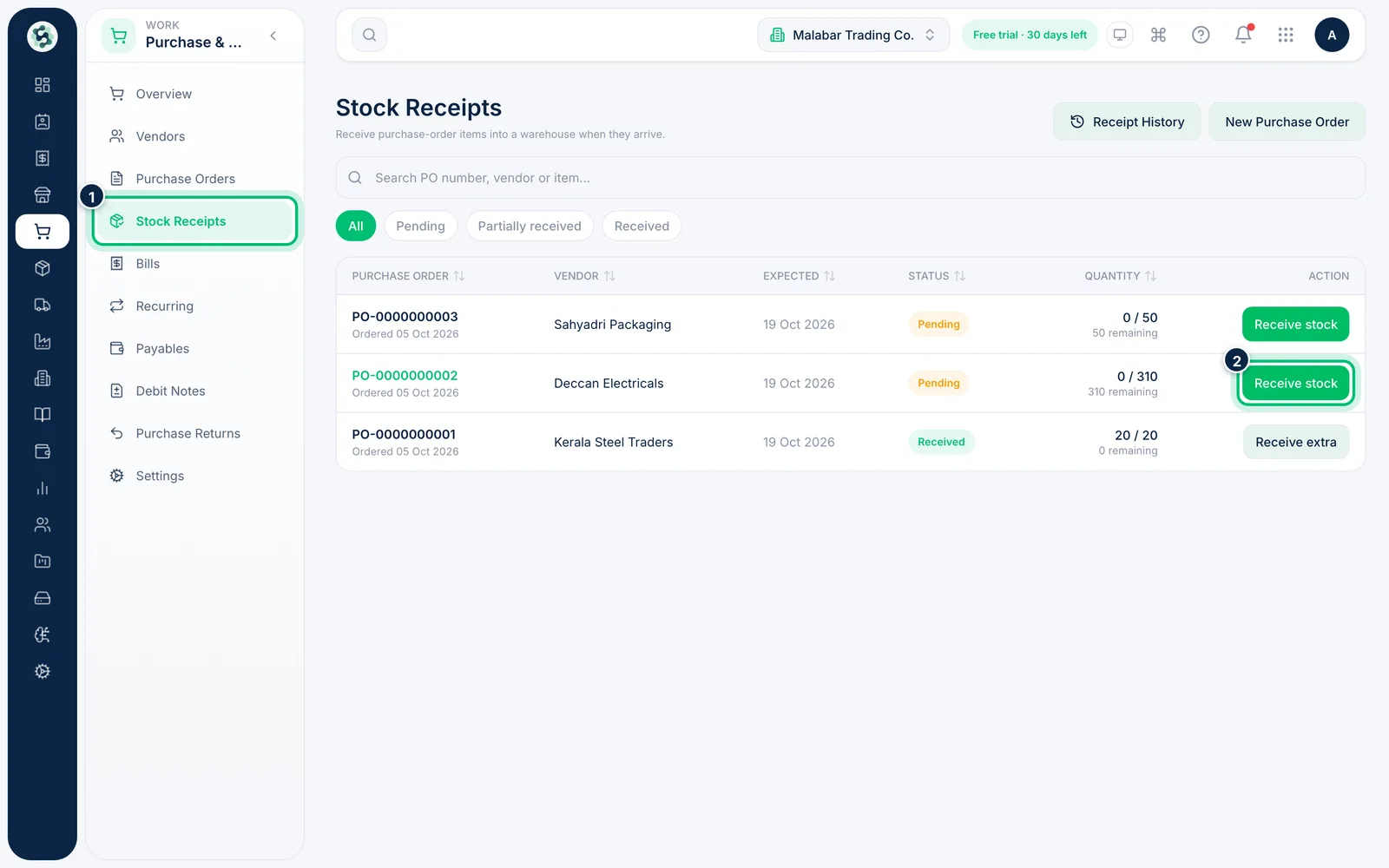Open the factory manufacturing icon in rail

pyautogui.click(x=42, y=341)
